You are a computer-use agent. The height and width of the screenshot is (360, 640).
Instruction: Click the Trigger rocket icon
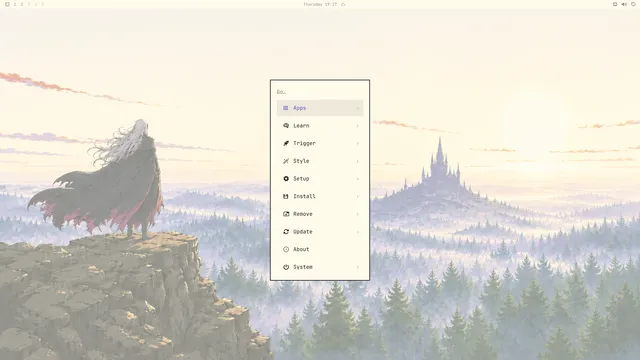(x=286, y=143)
